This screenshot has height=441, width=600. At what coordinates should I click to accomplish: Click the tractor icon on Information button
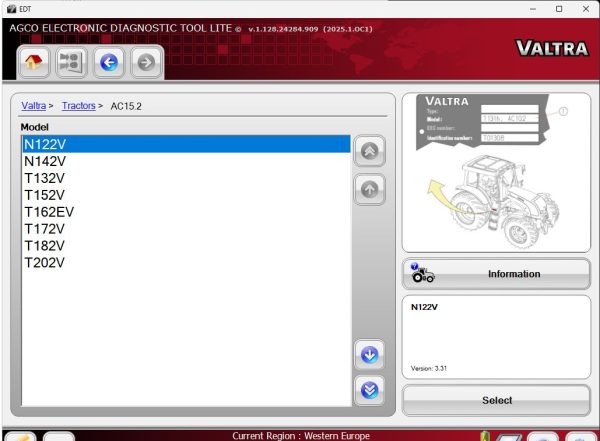[422, 273]
